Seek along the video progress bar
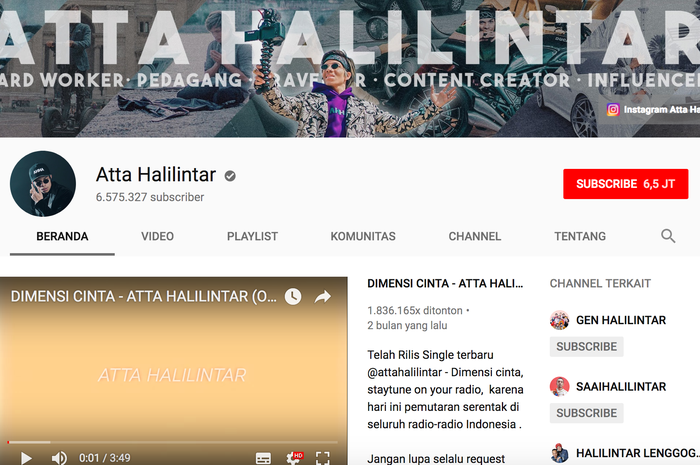This screenshot has width=700, height=465. pos(172,442)
